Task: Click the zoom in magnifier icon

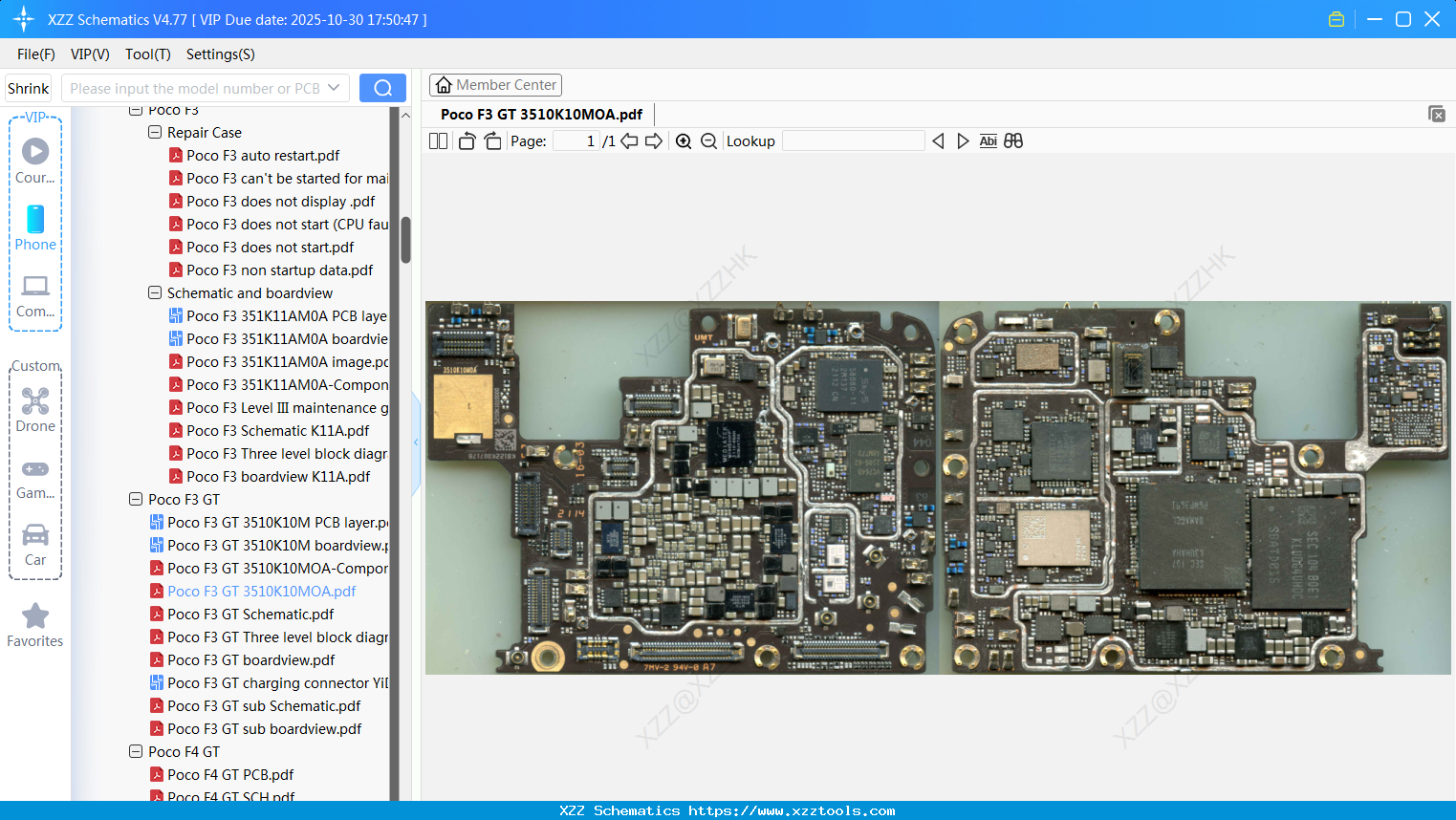Action: [684, 141]
